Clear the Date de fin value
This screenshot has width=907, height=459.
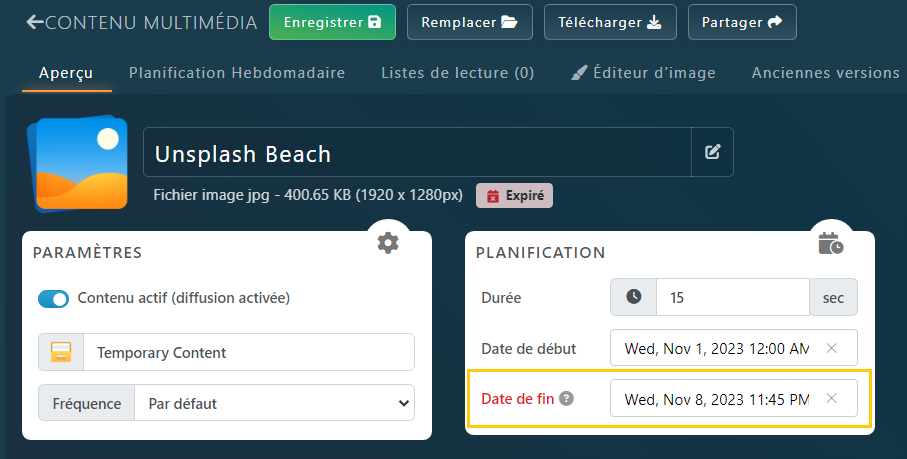(831, 398)
